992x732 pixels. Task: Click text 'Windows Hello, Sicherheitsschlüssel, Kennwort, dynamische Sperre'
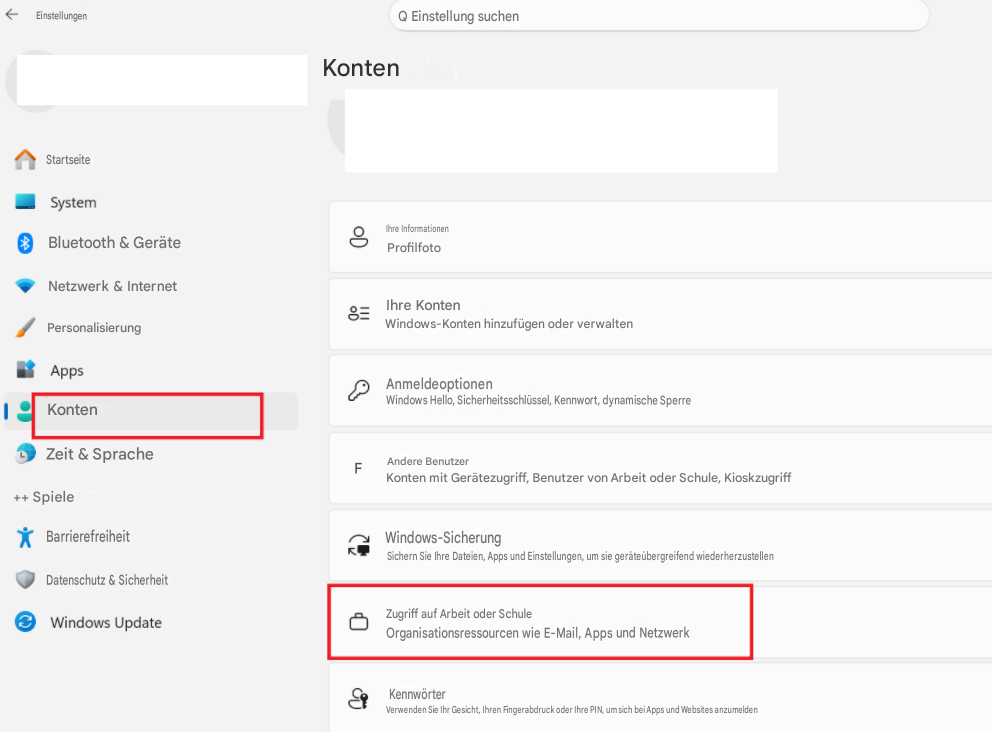(x=538, y=400)
